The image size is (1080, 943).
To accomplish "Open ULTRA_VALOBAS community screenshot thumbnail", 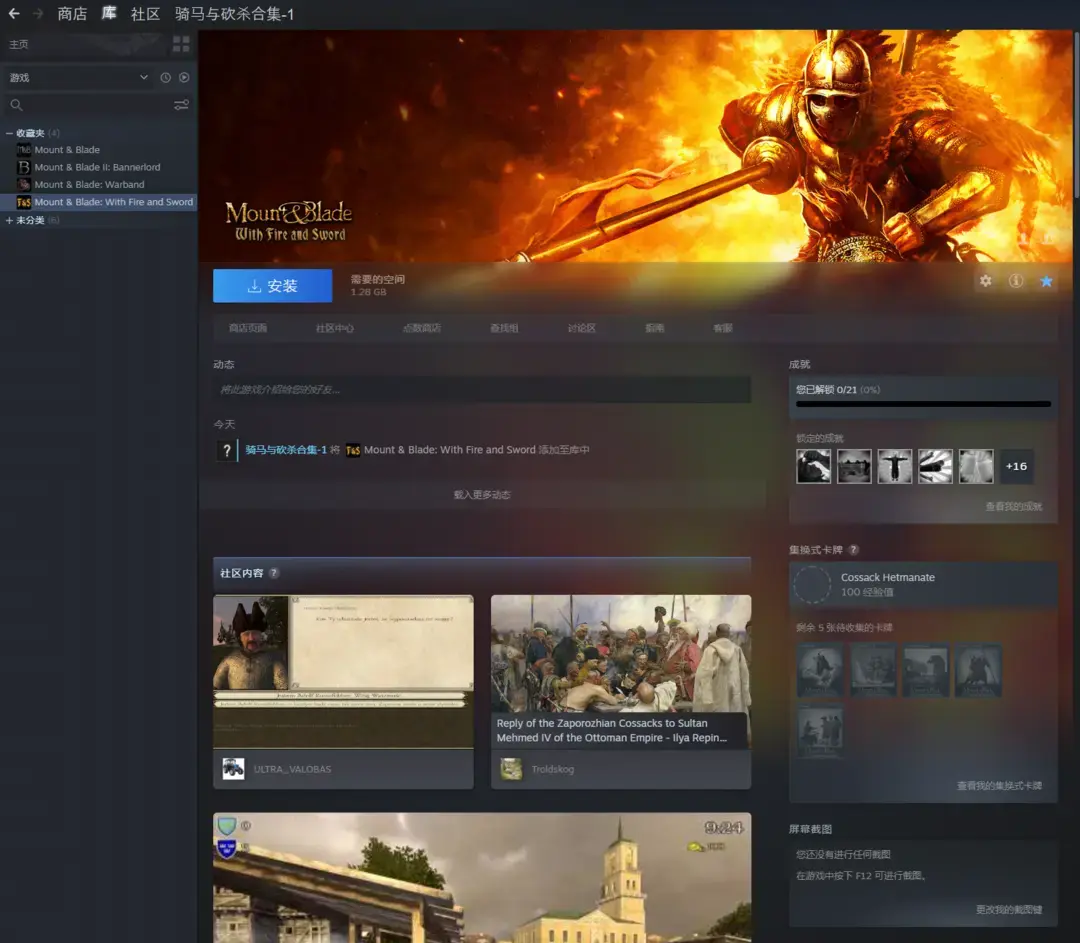I will click(x=344, y=672).
